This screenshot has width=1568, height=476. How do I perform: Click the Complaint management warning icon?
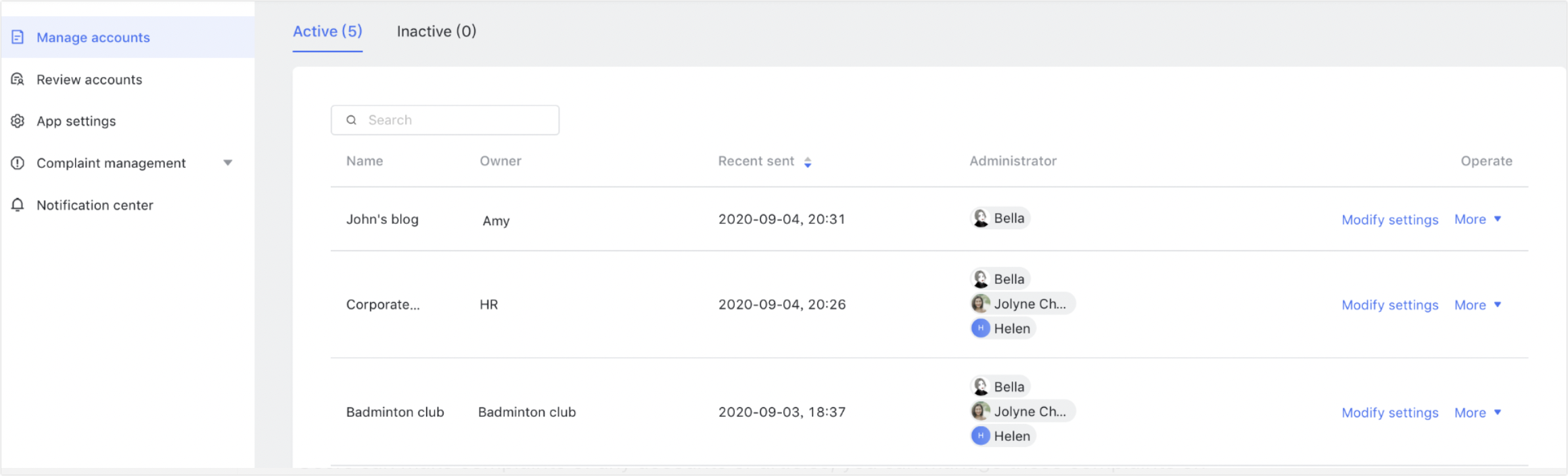[x=18, y=163]
